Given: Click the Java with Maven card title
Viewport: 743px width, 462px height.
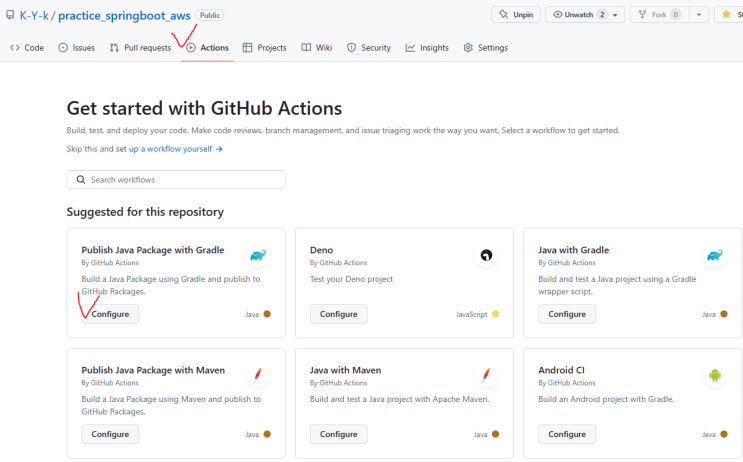Looking at the screenshot, I should click(x=345, y=370).
